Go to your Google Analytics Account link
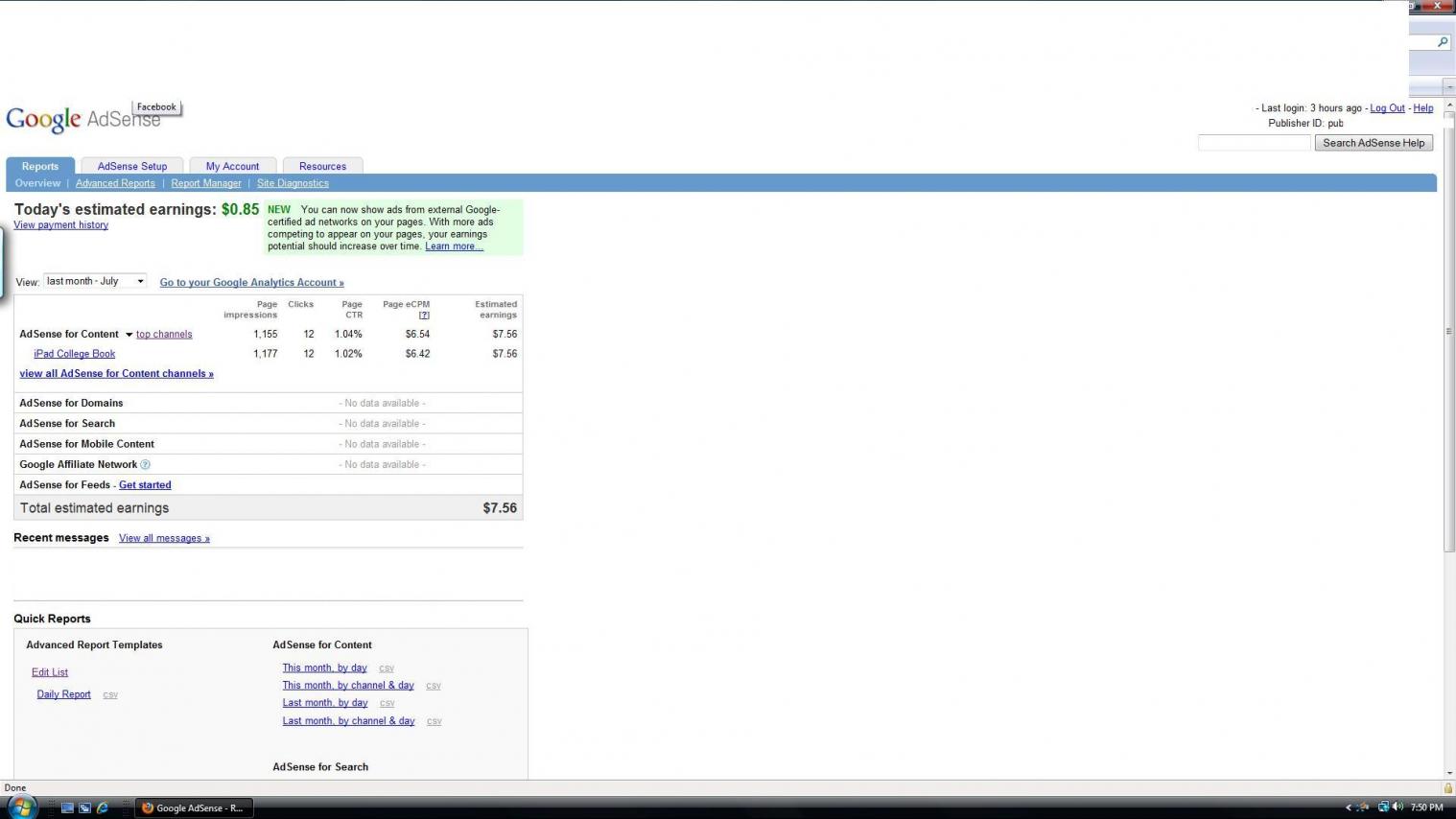 click(251, 283)
